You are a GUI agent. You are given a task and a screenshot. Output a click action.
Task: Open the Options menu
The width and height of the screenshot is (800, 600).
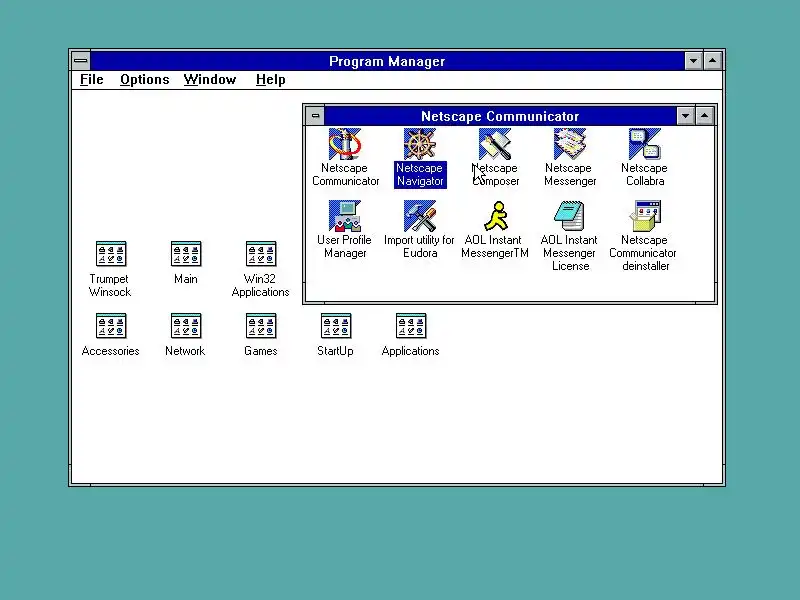[144, 80]
